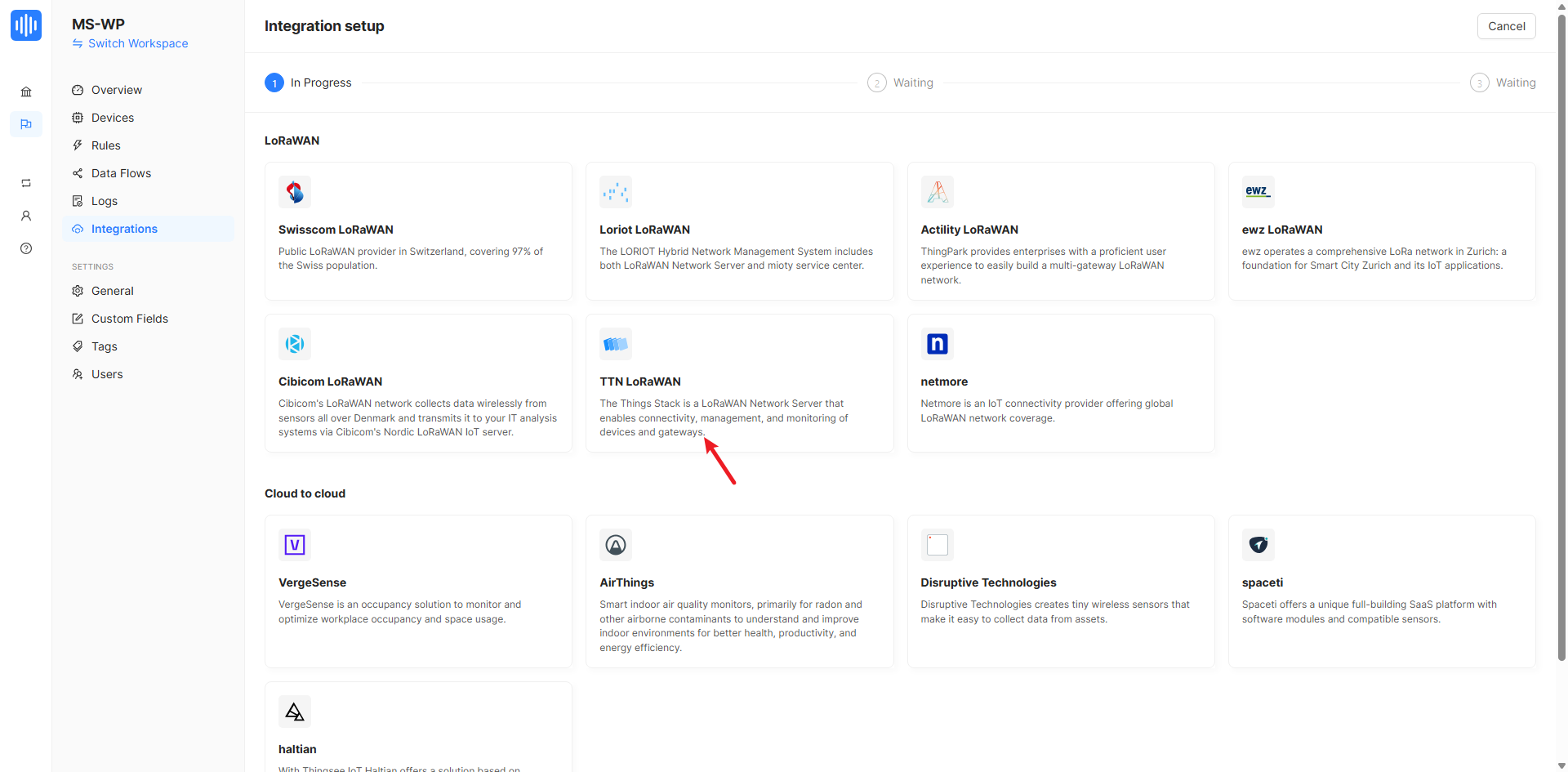Image resolution: width=1568 pixels, height=772 pixels.
Task: Click the Switch Workspace link
Action: click(x=130, y=43)
